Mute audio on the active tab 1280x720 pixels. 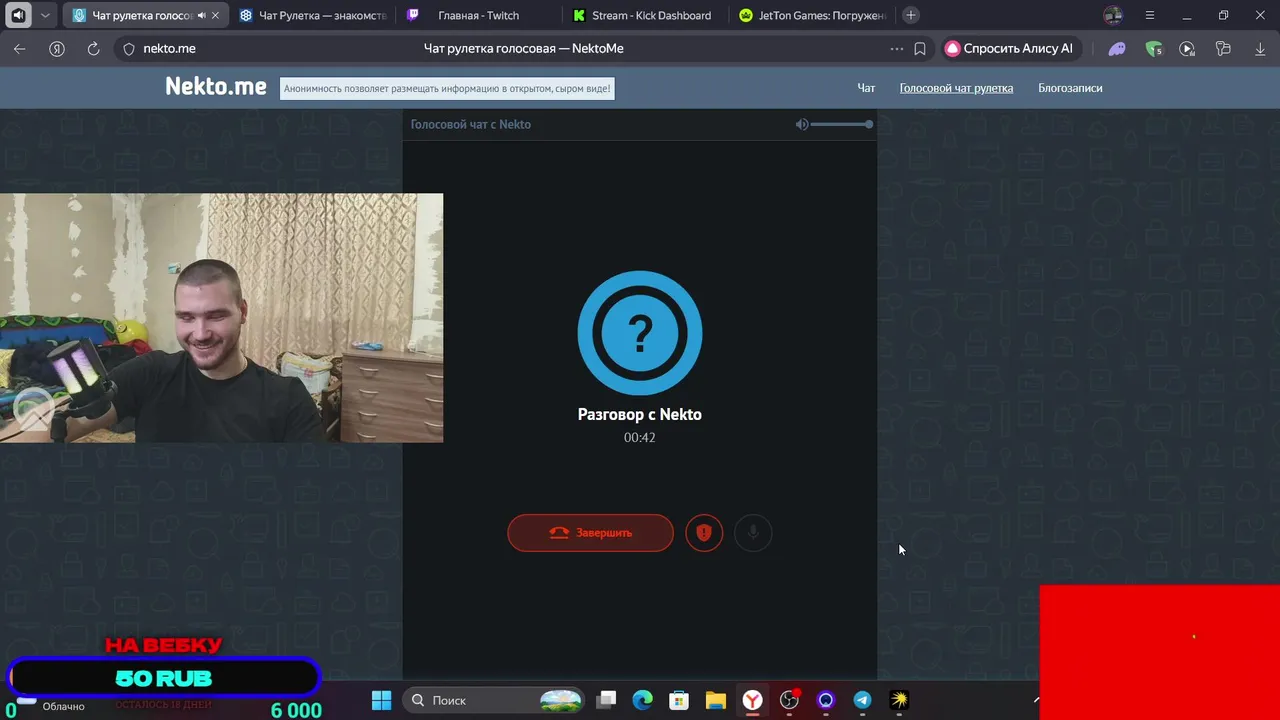tap(202, 15)
